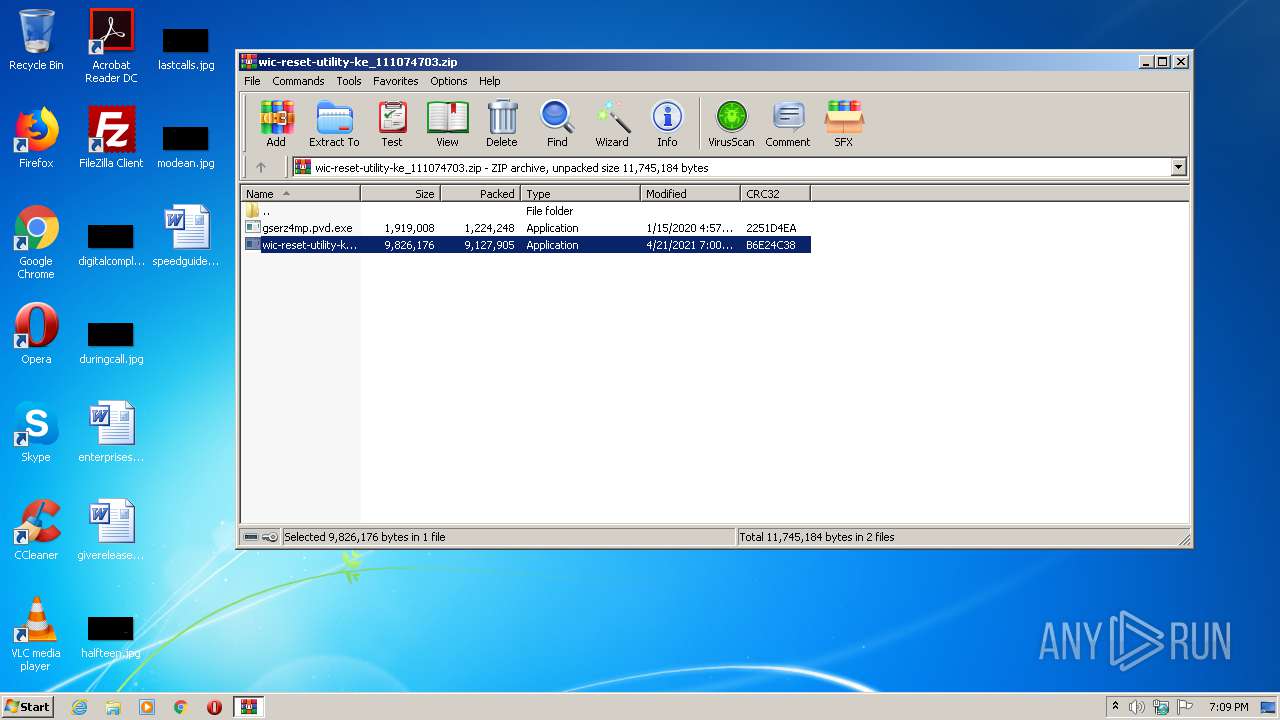Expand the archive path dropdown
Image resolution: width=1280 pixels, height=720 pixels.
pos(1179,168)
